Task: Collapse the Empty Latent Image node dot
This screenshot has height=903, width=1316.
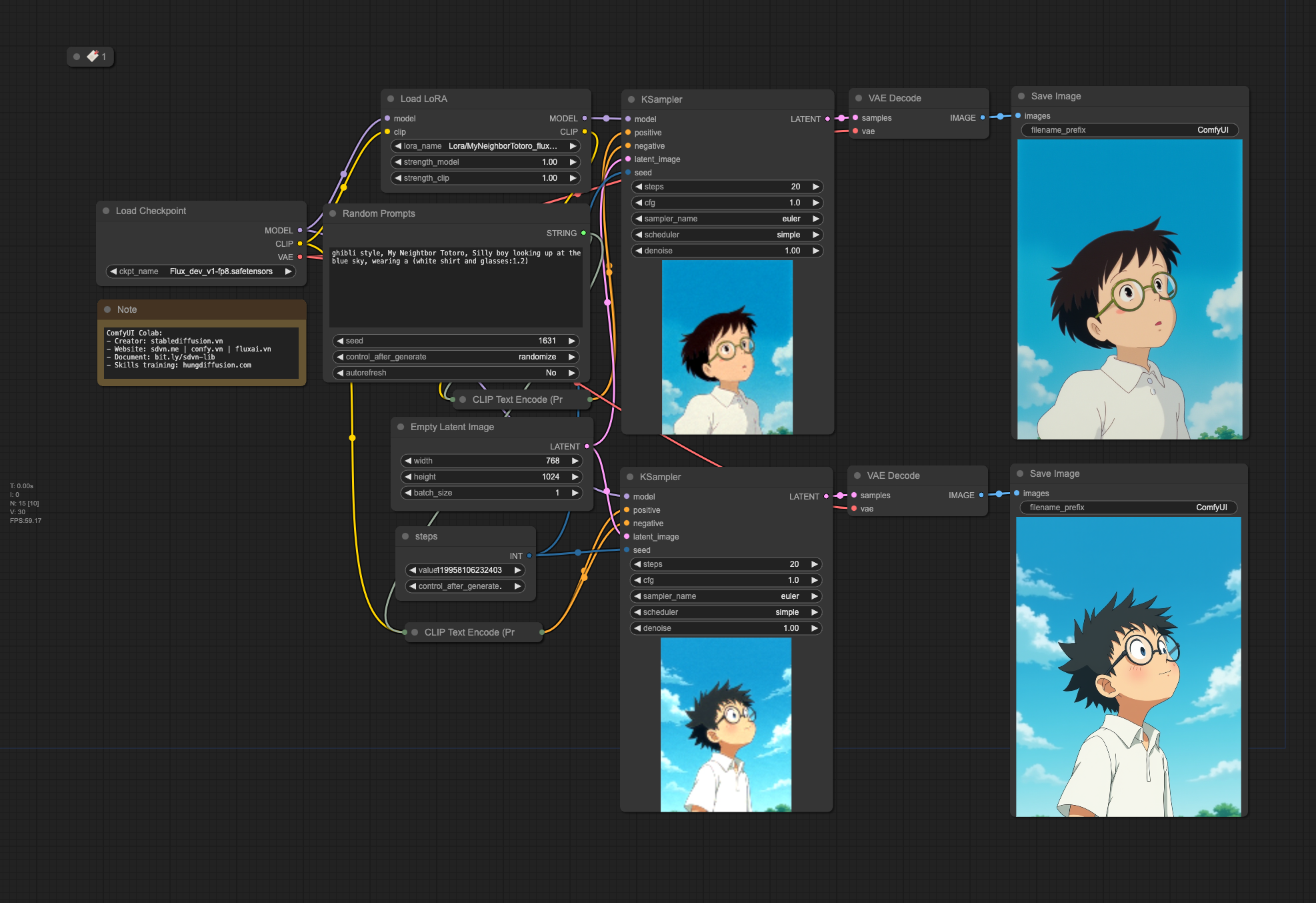Action: coord(401,427)
